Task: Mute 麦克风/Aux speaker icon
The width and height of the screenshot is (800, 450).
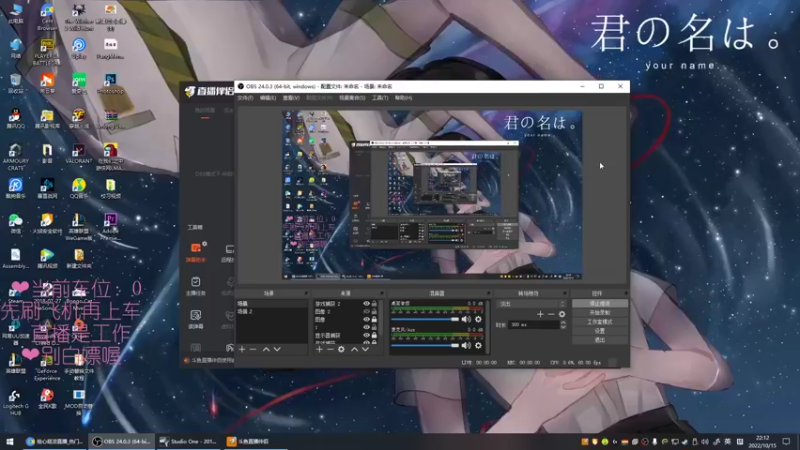Action: pos(466,345)
